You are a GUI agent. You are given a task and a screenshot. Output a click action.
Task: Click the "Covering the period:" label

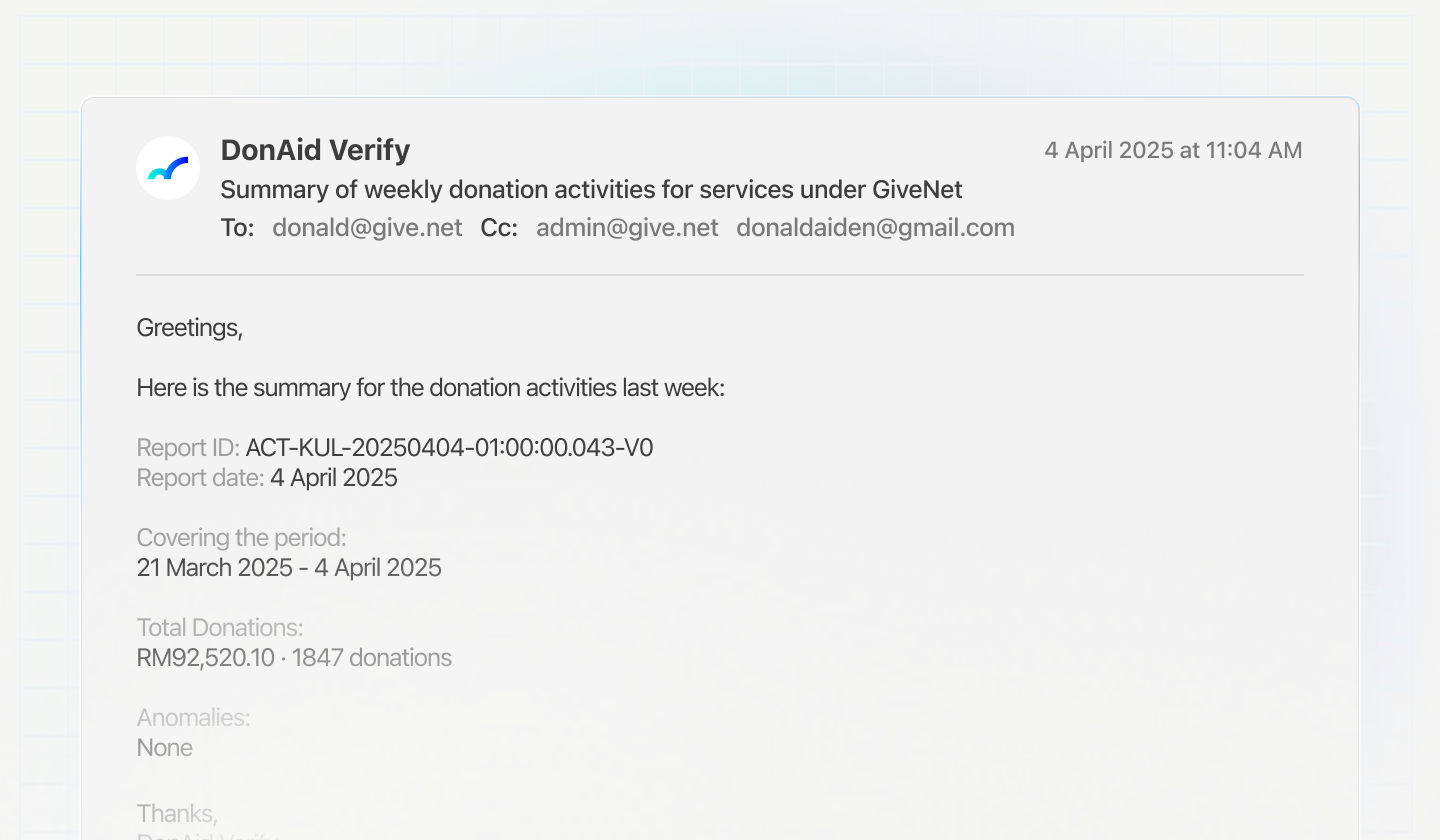click(241, 538)
